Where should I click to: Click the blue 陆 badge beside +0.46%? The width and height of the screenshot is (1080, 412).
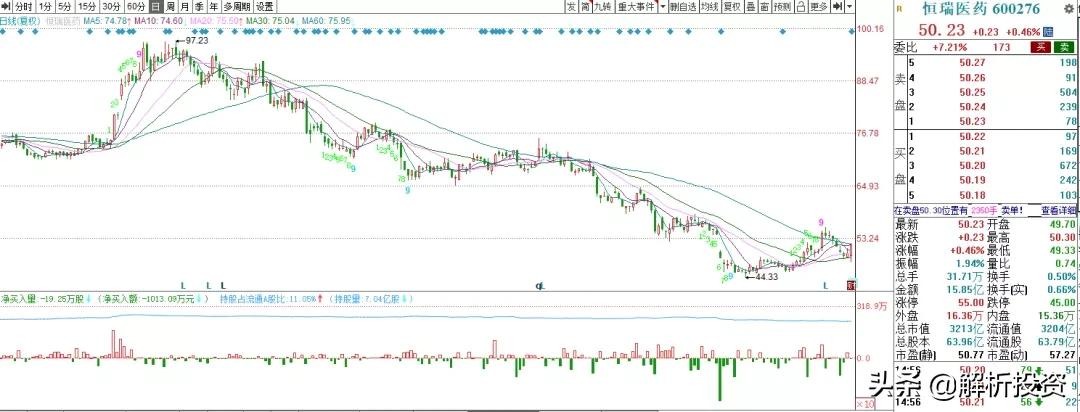click(x=1048, y=32)
